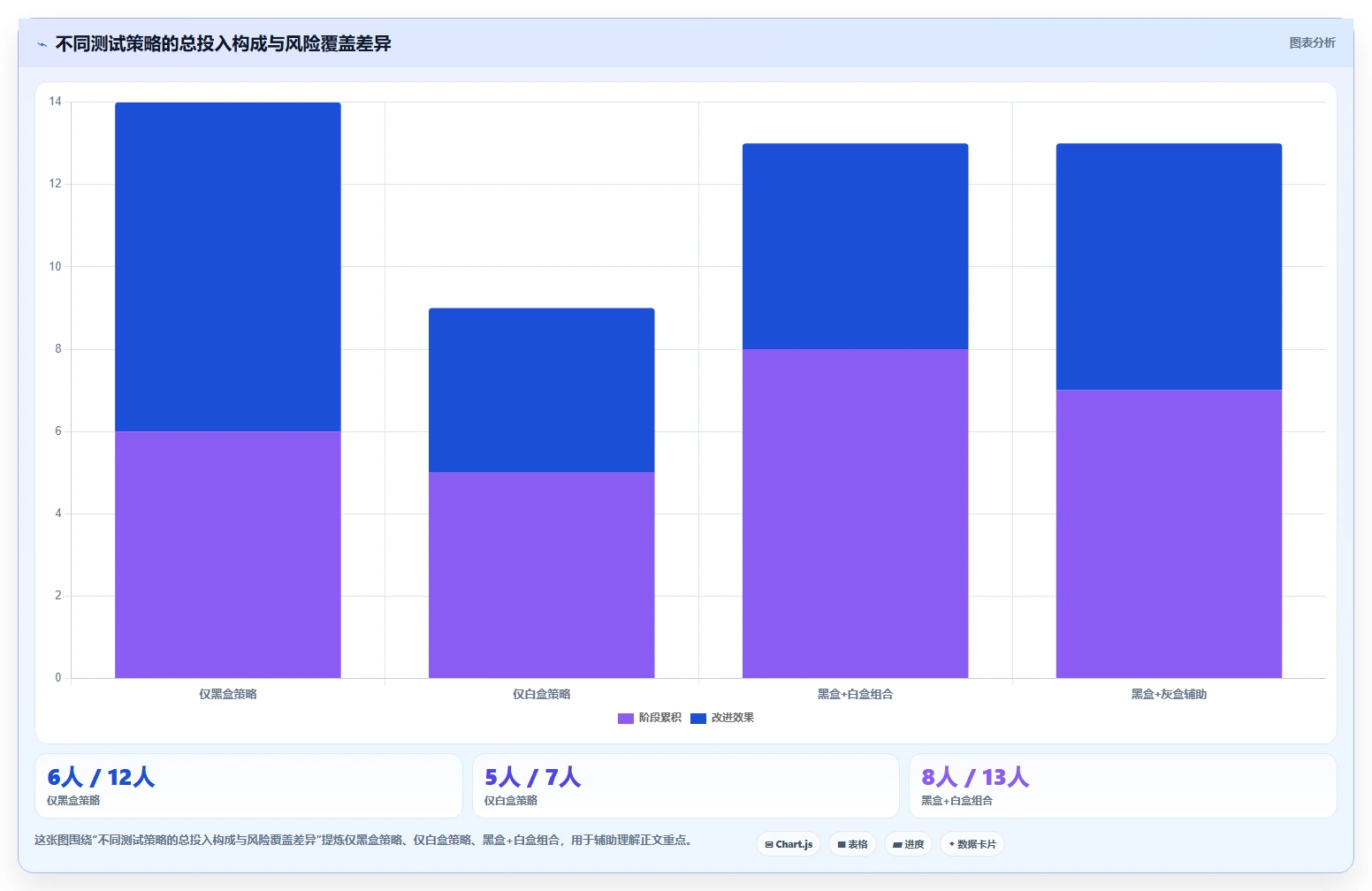This screenshot has height=891, width=1372.
Task: Click the y-axis value 10
Action: click(x=56, y=266)
